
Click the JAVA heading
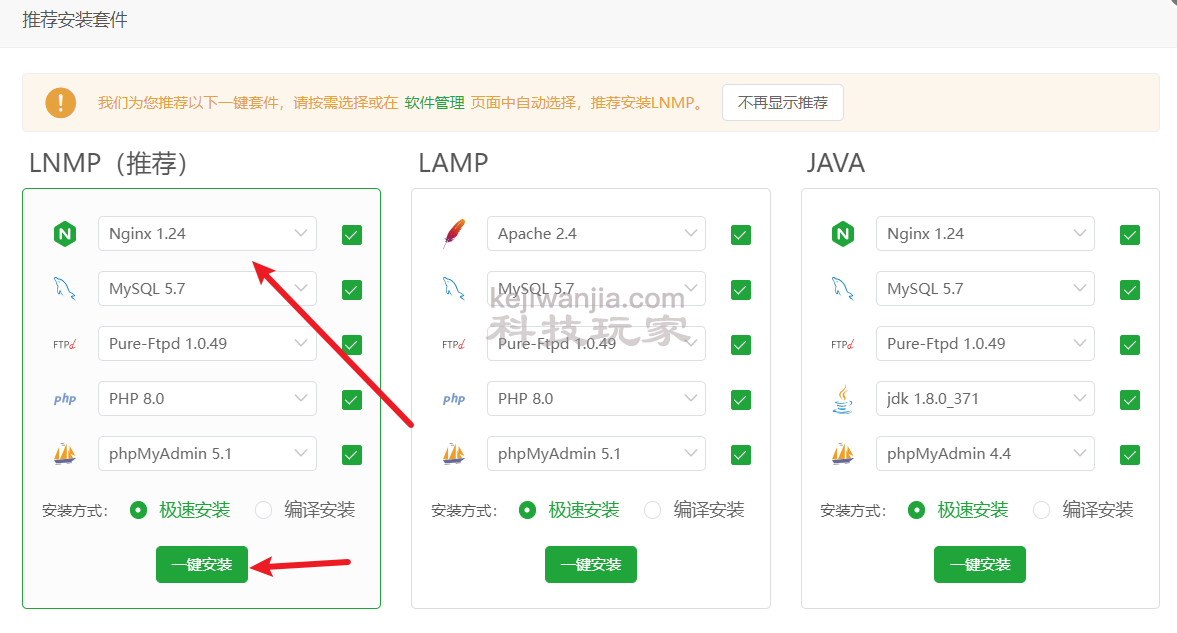pos(835,163)
